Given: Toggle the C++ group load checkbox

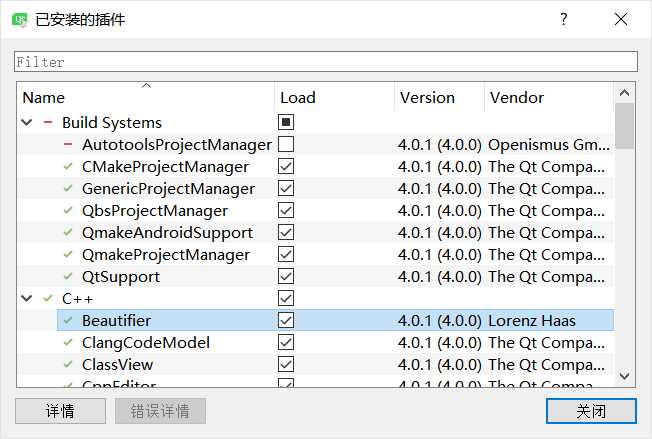Looking at the screenshot, I should 286,298.
